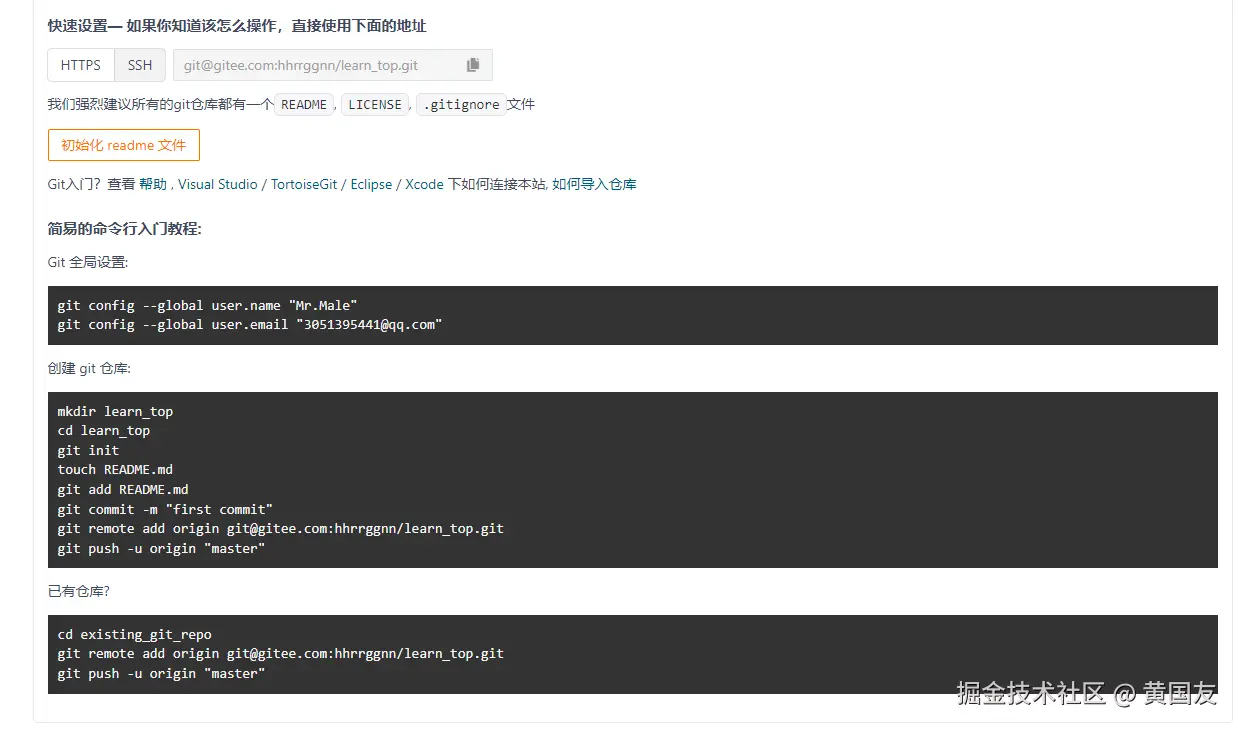The height and width of the screenshot is (729, 1239).
Task: Click the mkdir learn_top command line
Action: click(115, 411)
